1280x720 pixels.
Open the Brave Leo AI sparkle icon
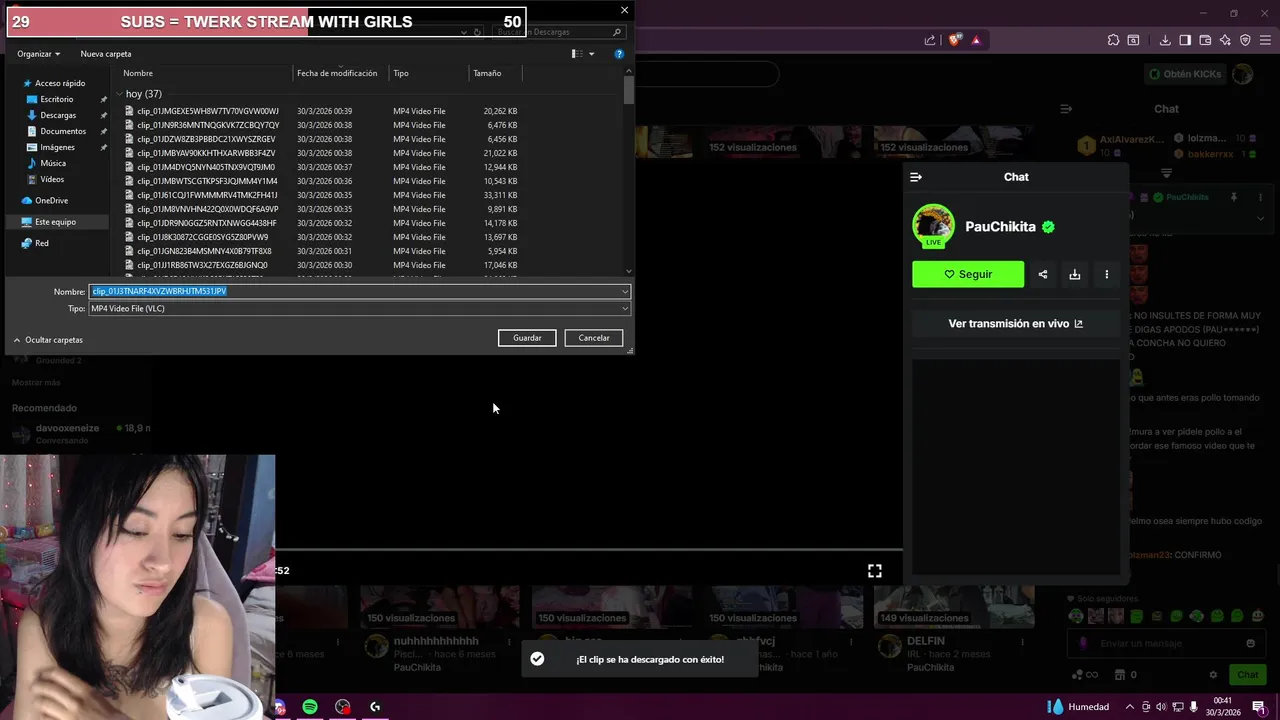(x=1225, y=40)
